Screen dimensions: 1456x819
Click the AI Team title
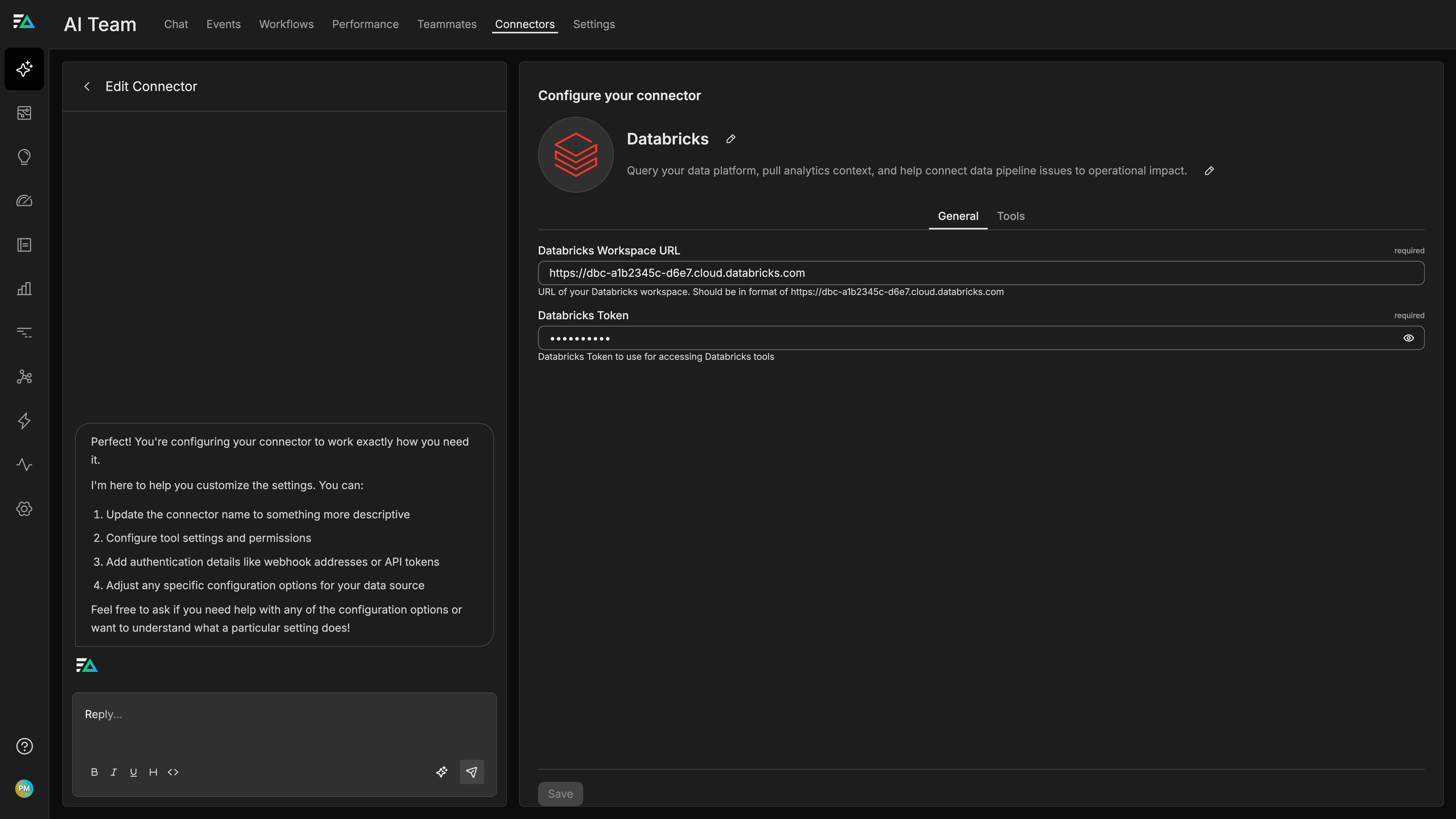click(100, 24)
